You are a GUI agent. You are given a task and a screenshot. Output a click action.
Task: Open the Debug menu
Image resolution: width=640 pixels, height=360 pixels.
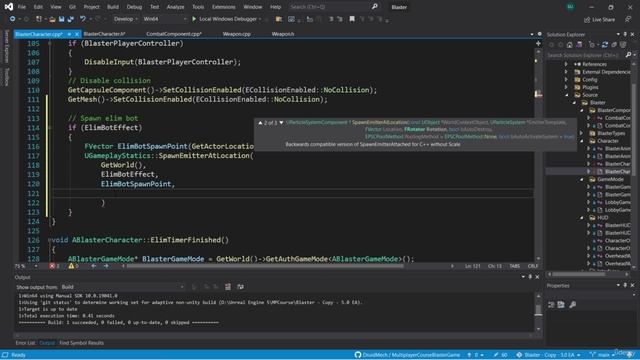pyautogui.click(x=134, y=7)
